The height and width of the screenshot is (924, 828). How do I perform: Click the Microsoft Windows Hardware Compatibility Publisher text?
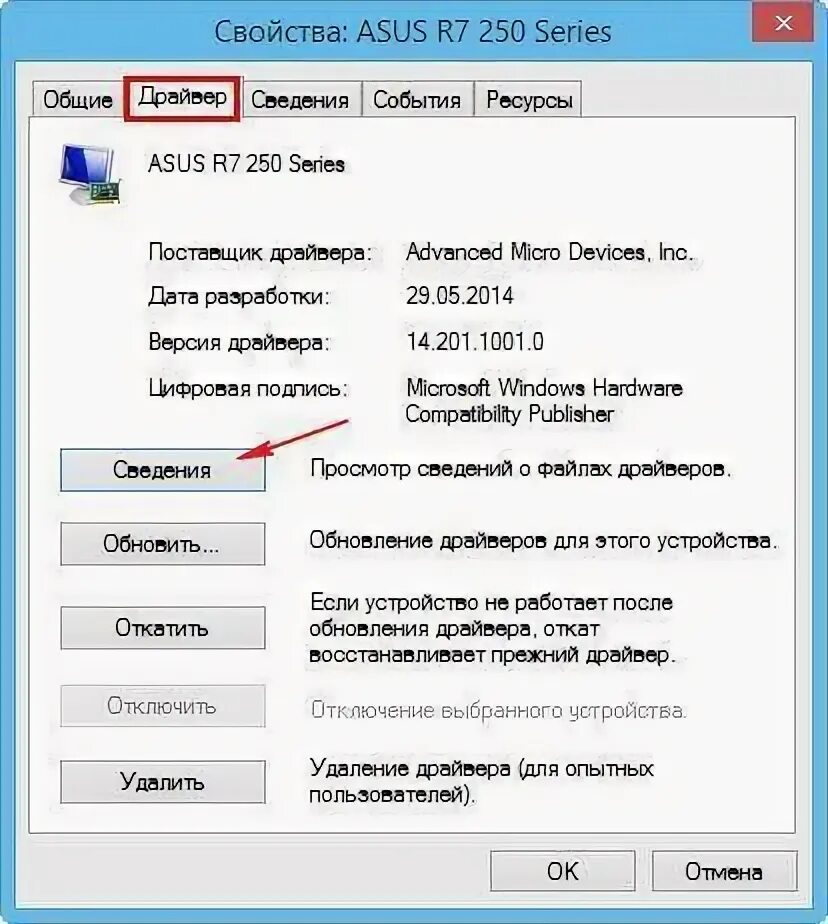pos(544,401)
